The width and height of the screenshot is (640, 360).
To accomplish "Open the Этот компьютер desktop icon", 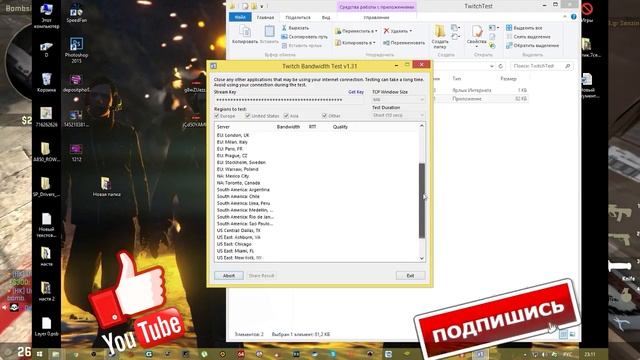I will pyautogui.click(x=46, y=16).
